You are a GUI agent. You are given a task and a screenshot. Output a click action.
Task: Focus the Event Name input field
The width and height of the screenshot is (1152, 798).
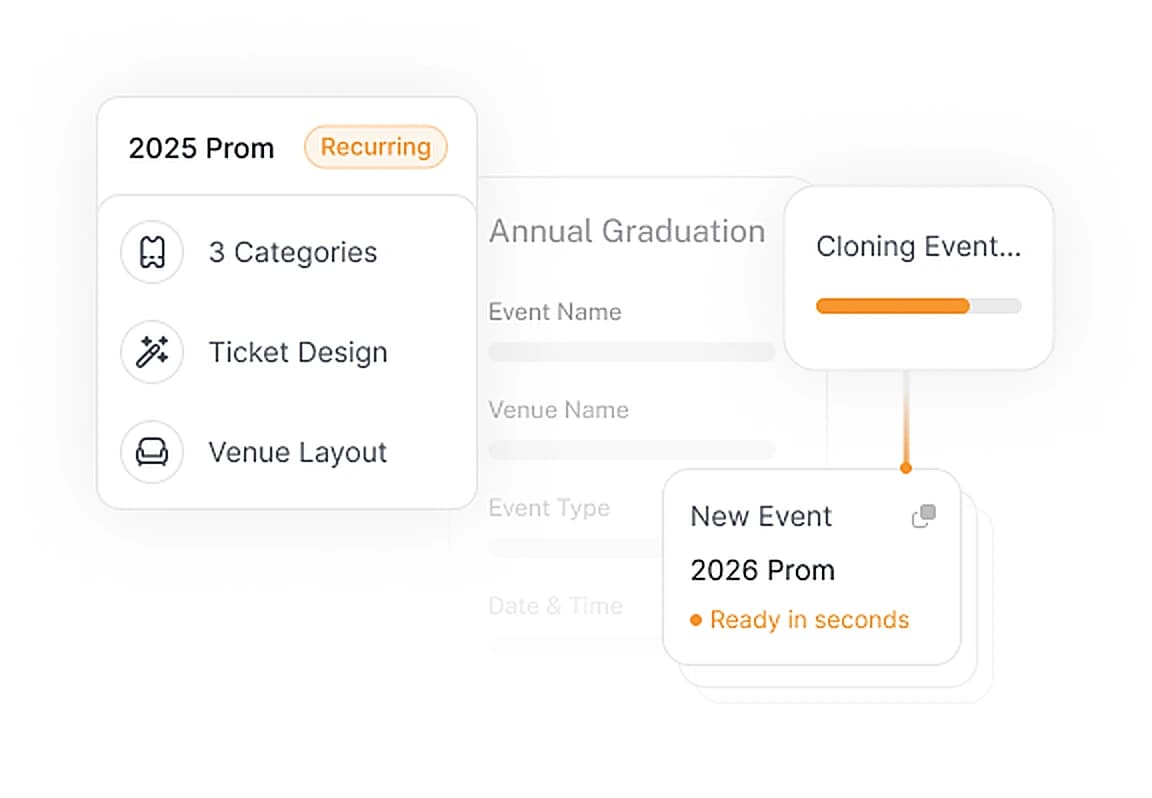[632, 352]
